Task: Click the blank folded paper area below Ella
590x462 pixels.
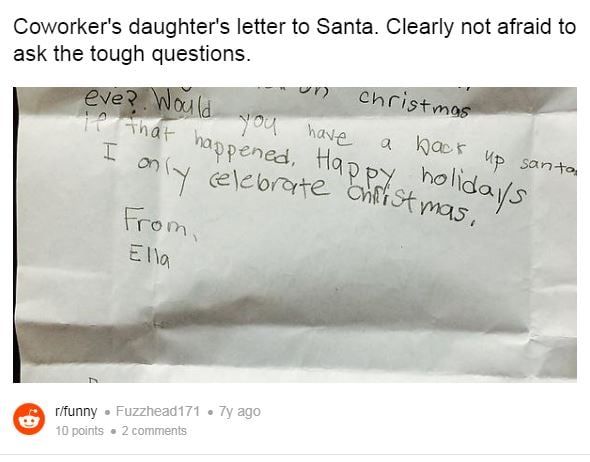Action: point(339,301)
